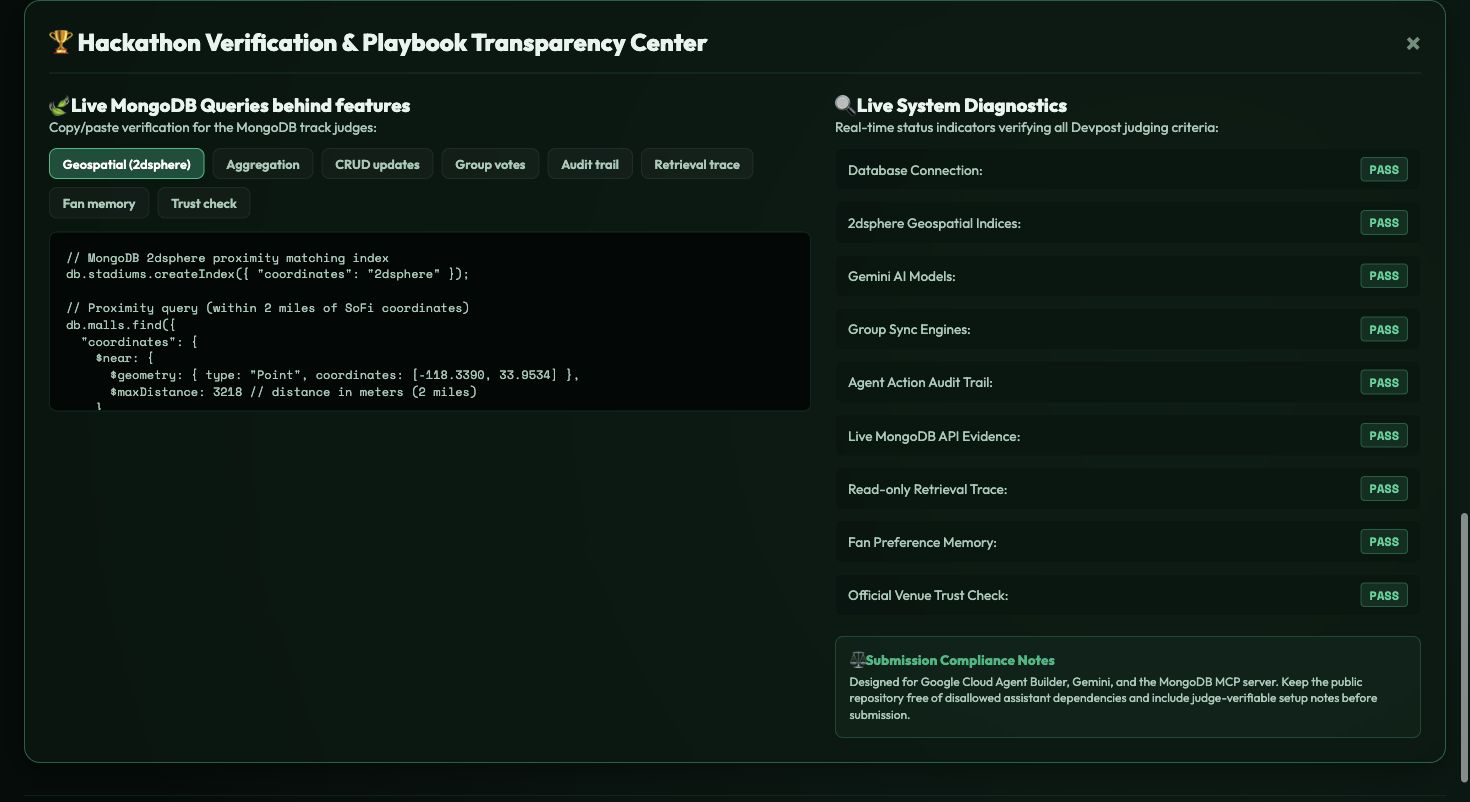This screenshot has width=1470, height=802.
Task: Click the trophy icon in the title
Action: (60, 43)
